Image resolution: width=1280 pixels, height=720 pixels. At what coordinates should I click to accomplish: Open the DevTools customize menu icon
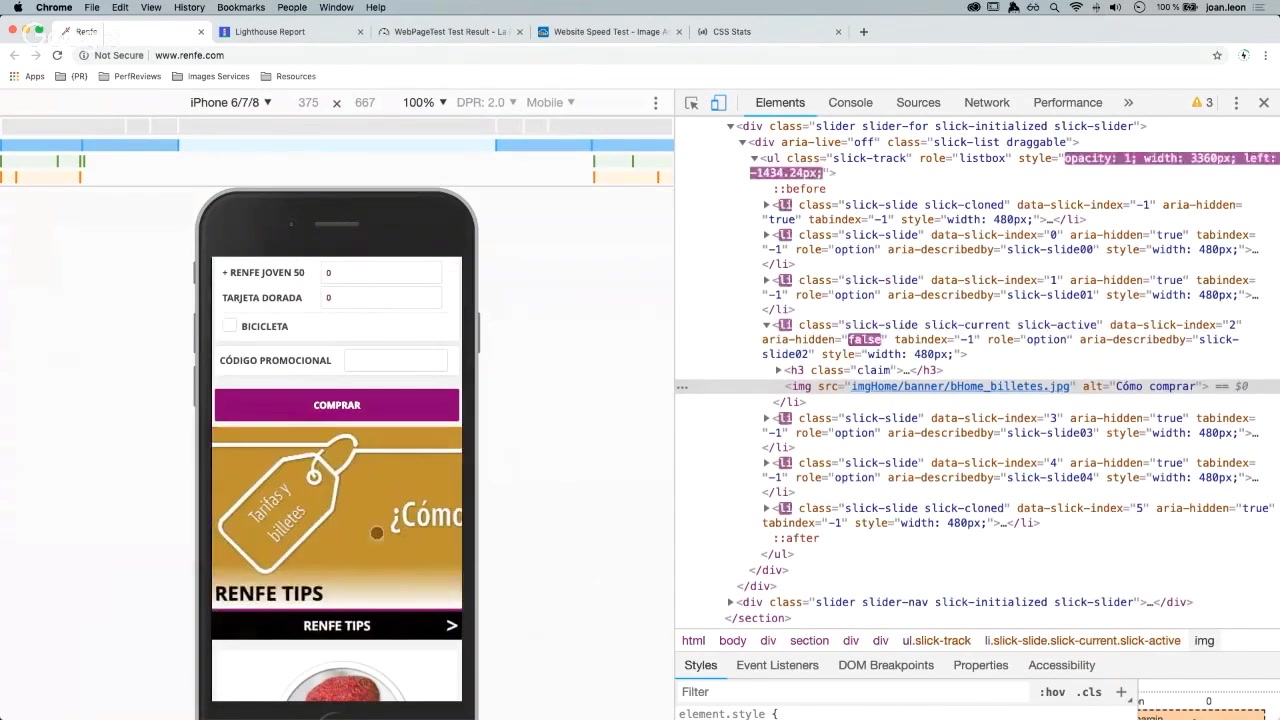(x=1236, y=103)
